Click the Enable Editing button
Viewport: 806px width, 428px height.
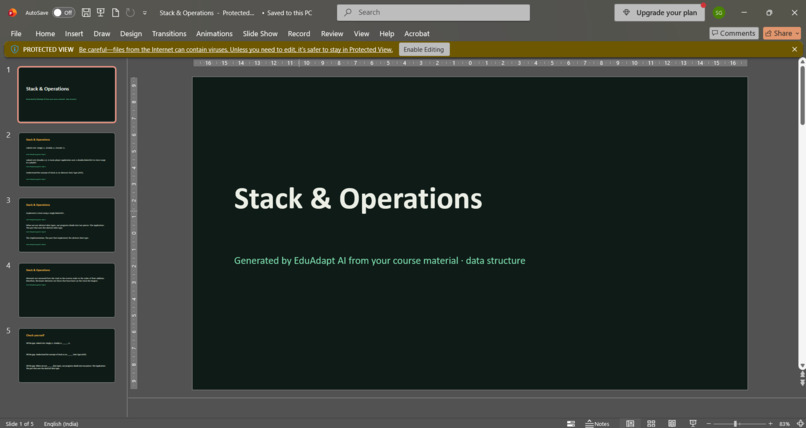pyautogui.click(x=424, y=49)
